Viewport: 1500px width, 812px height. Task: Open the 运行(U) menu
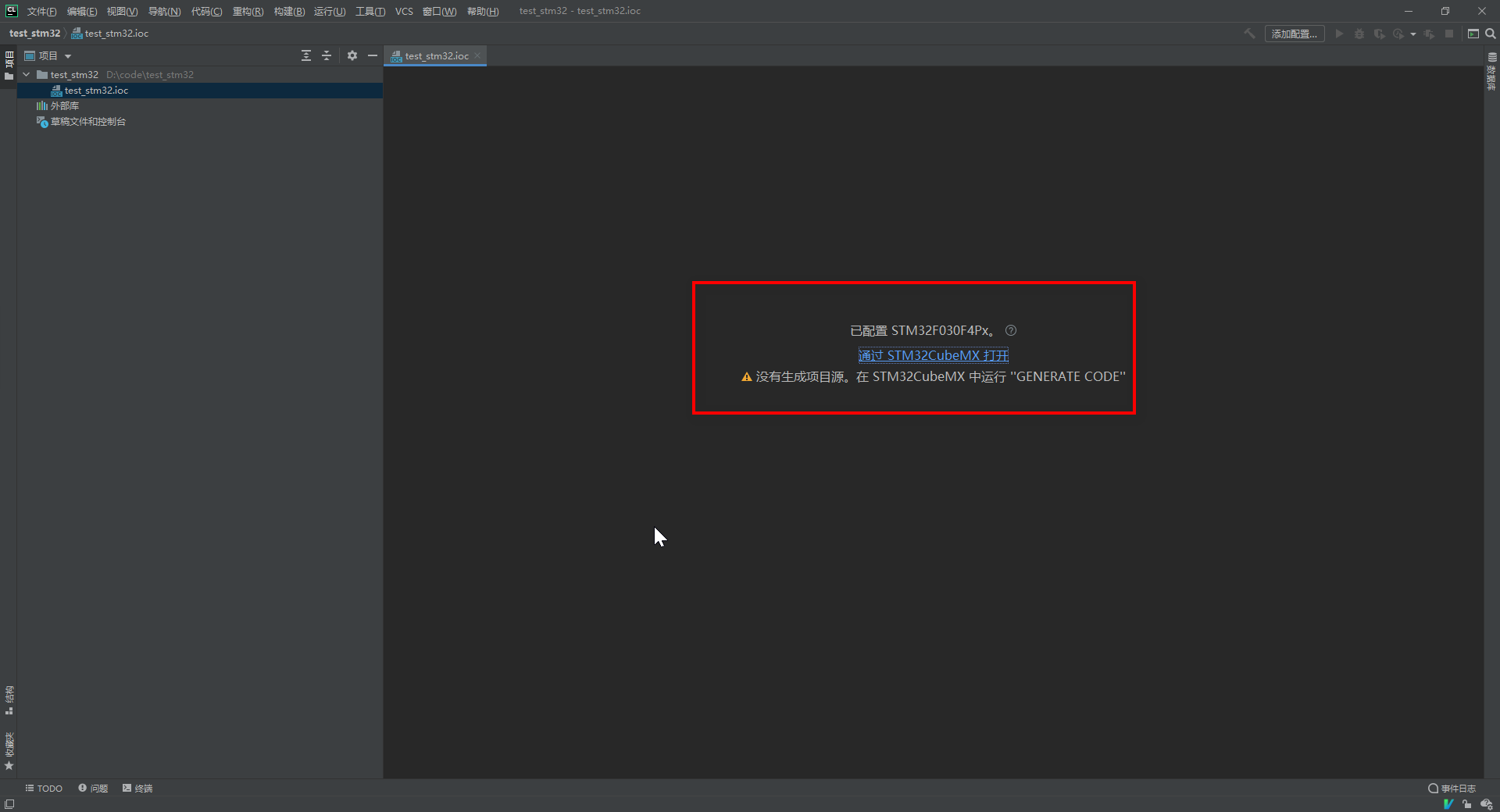click(330, 11)
